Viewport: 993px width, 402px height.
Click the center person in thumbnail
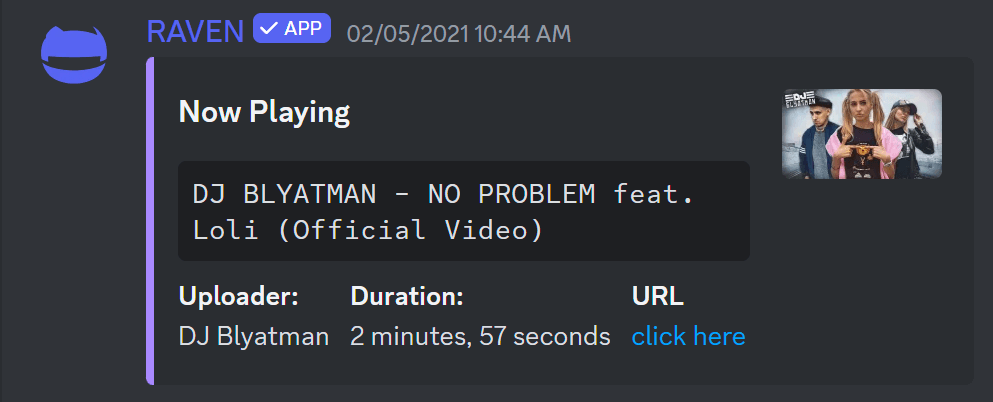pos(860,140)
